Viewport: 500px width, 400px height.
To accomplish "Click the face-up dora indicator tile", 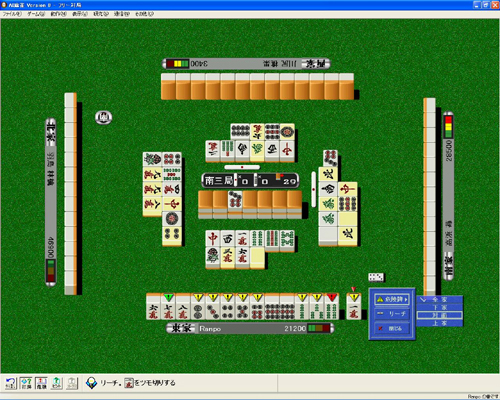I will [235, 201].
